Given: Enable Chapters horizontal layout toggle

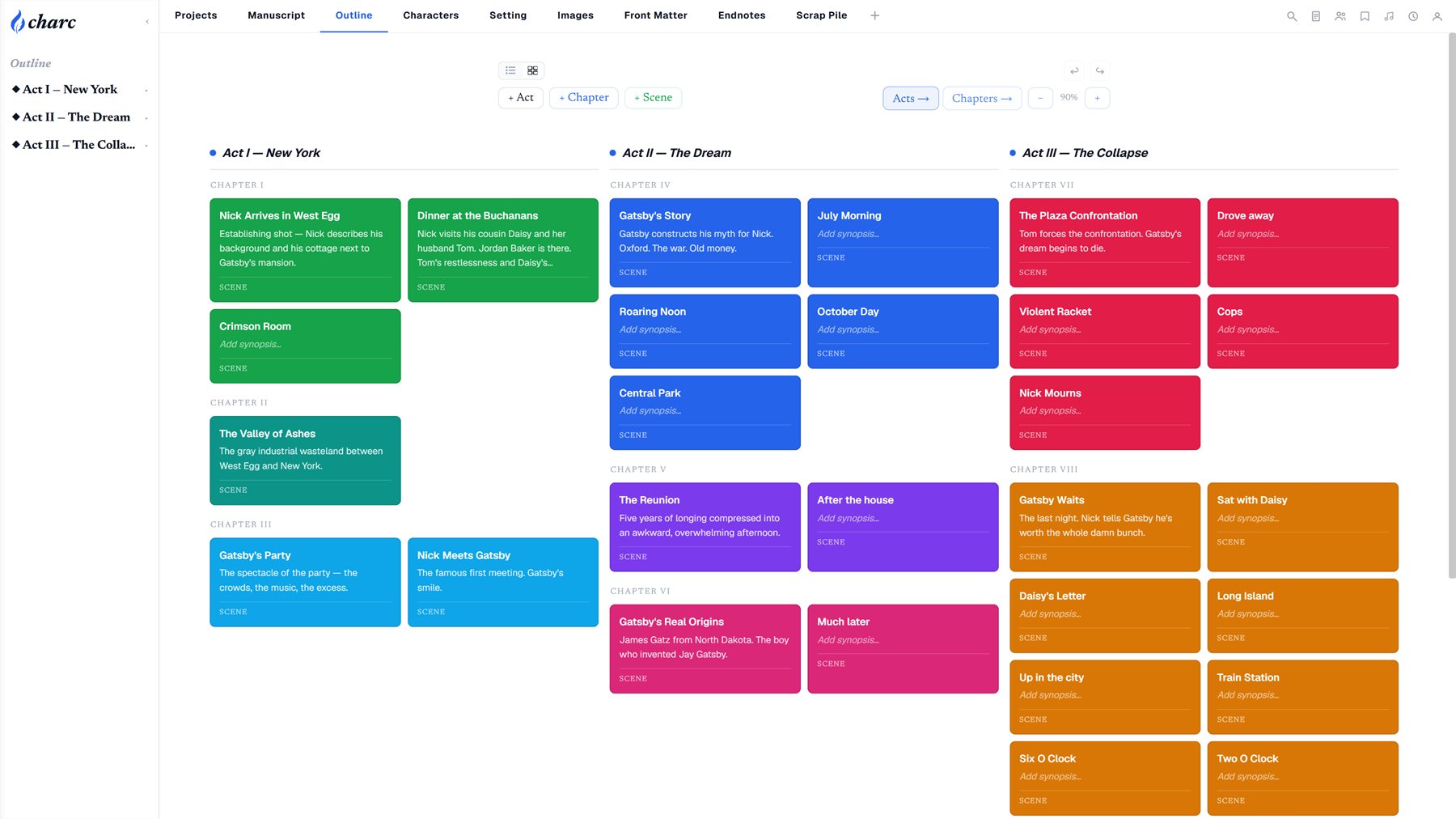Looking at the screenshot, I should pyautogui.click(x=982, y=98).
